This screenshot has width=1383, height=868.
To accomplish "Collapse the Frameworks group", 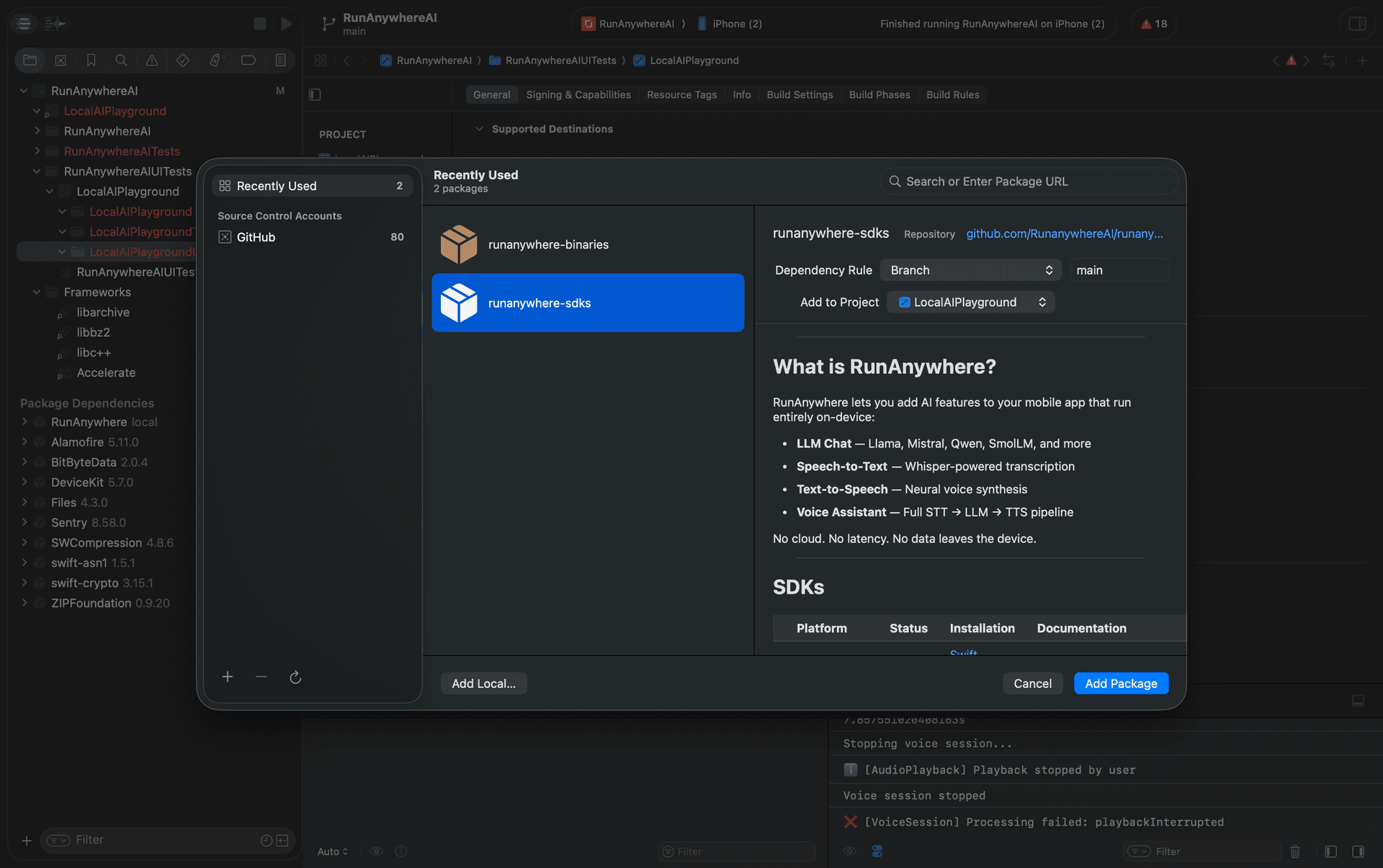I will pos(37,292).
